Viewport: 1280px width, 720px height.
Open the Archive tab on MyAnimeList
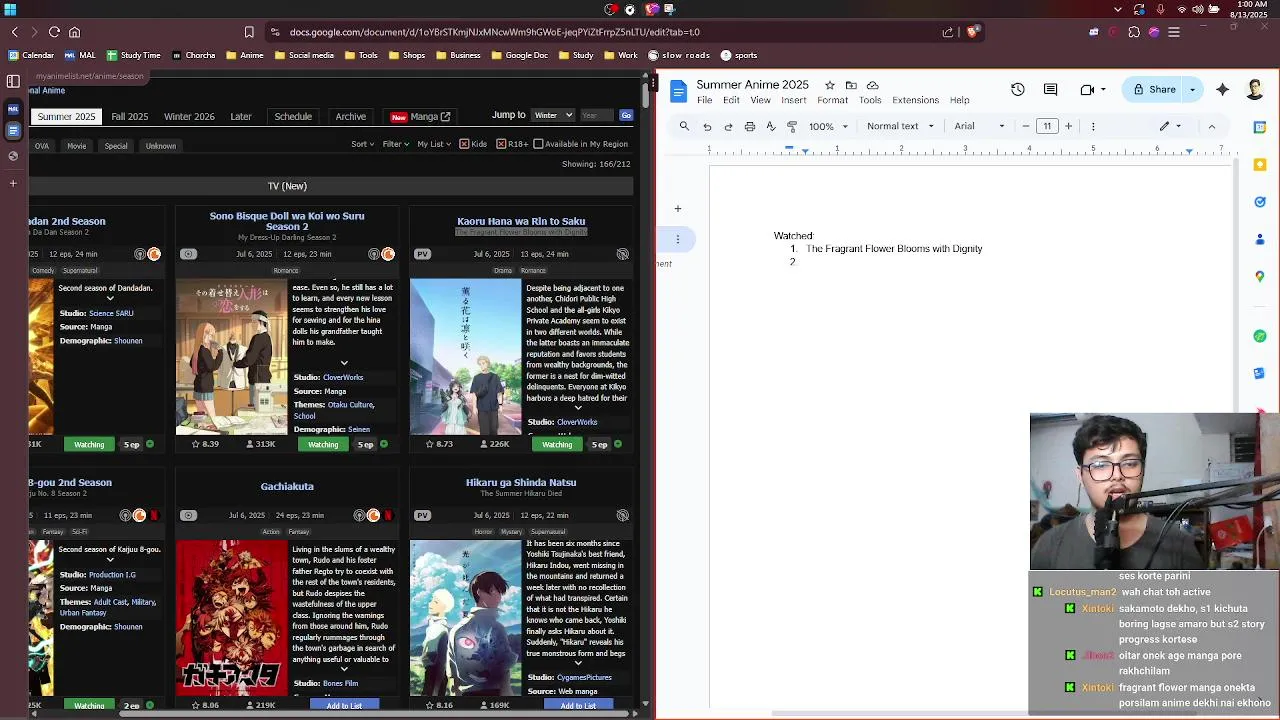point(350,116)
